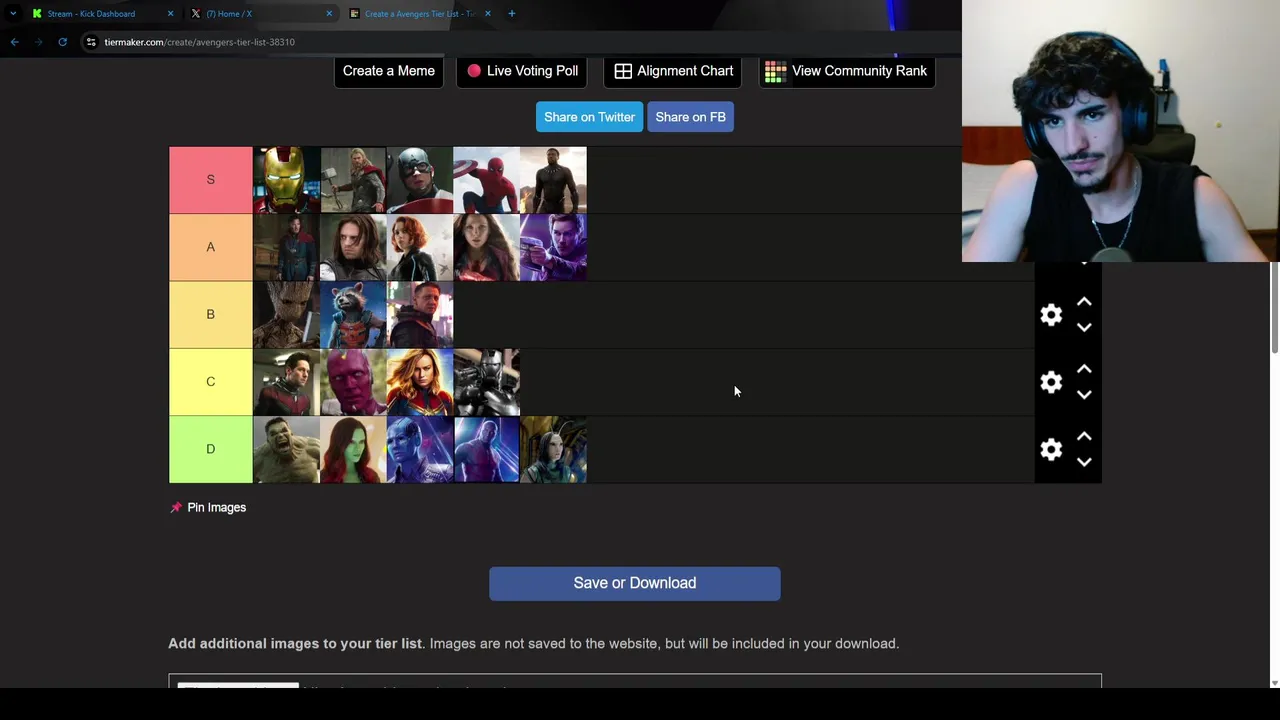Screen dimensions: 1280x720
Task: Select Create a Avengers Tier List tab
Action: point(421,14)
